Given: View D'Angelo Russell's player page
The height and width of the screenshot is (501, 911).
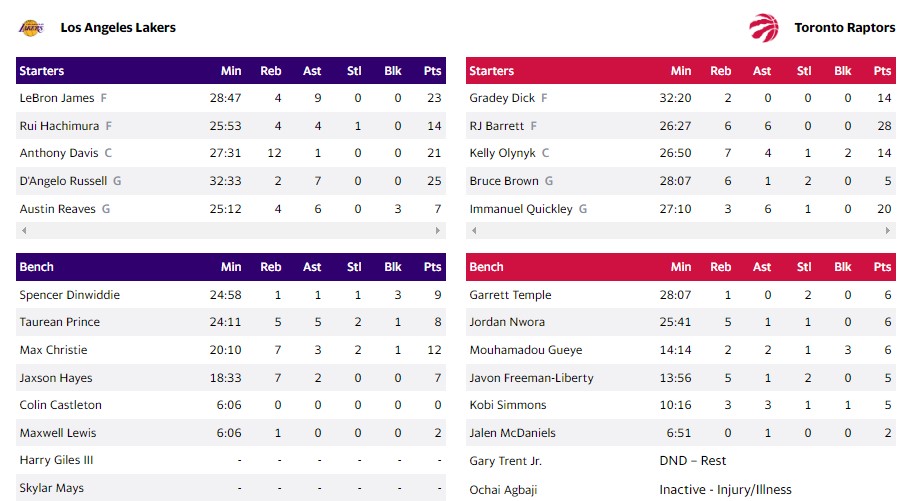Looking at the screenshot, I should pyautogui.click(x=65, y=181).
